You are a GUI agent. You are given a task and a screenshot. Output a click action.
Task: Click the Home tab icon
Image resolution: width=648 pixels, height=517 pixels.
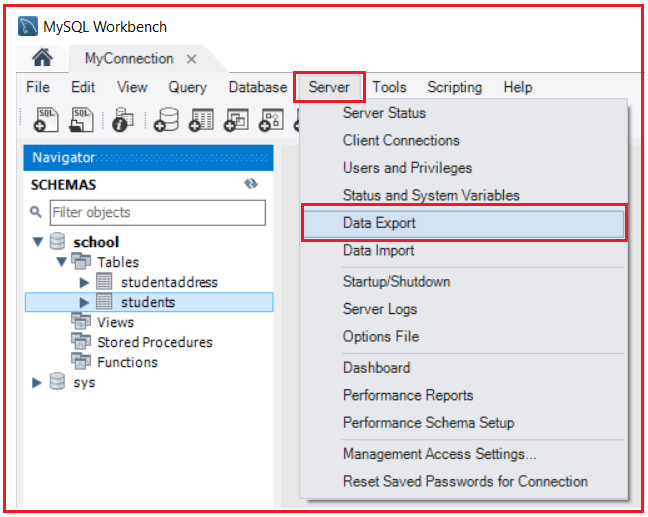(42, 57)
